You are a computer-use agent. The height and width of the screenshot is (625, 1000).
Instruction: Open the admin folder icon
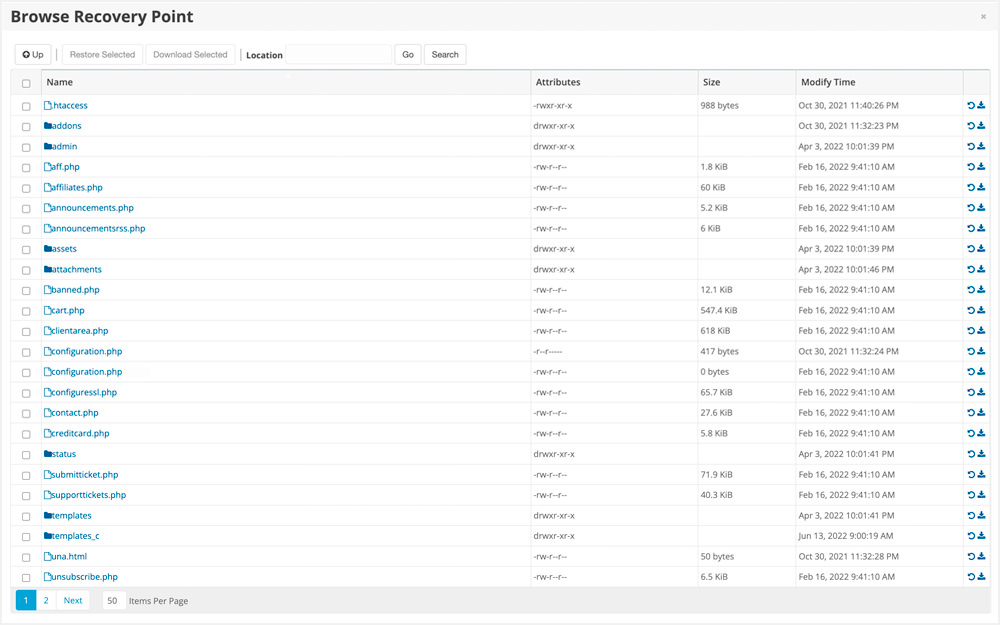click(48, 147)
